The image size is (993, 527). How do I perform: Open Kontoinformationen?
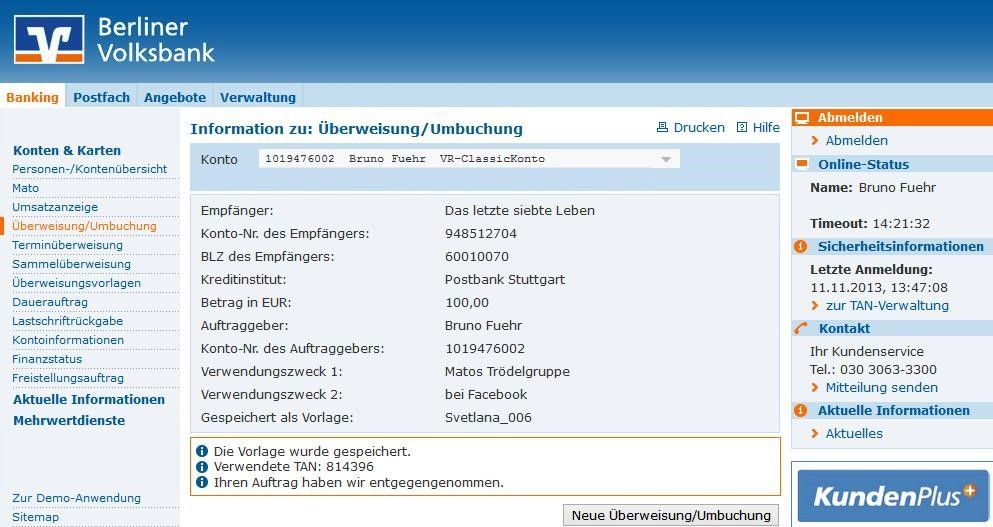coord(68,340)
